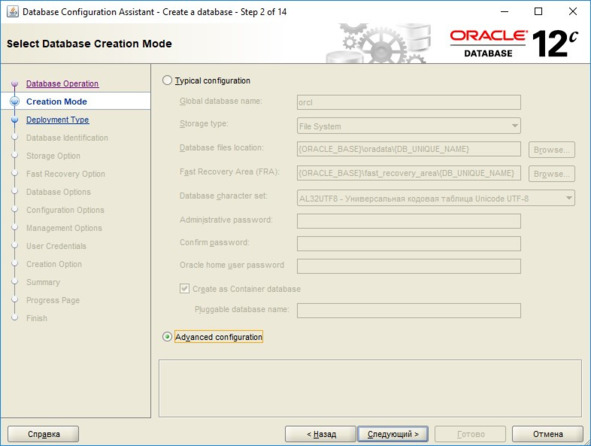Screen dimensions: 591x446
Task: Click the Administrative password field
Action: (x=409, y=221)
